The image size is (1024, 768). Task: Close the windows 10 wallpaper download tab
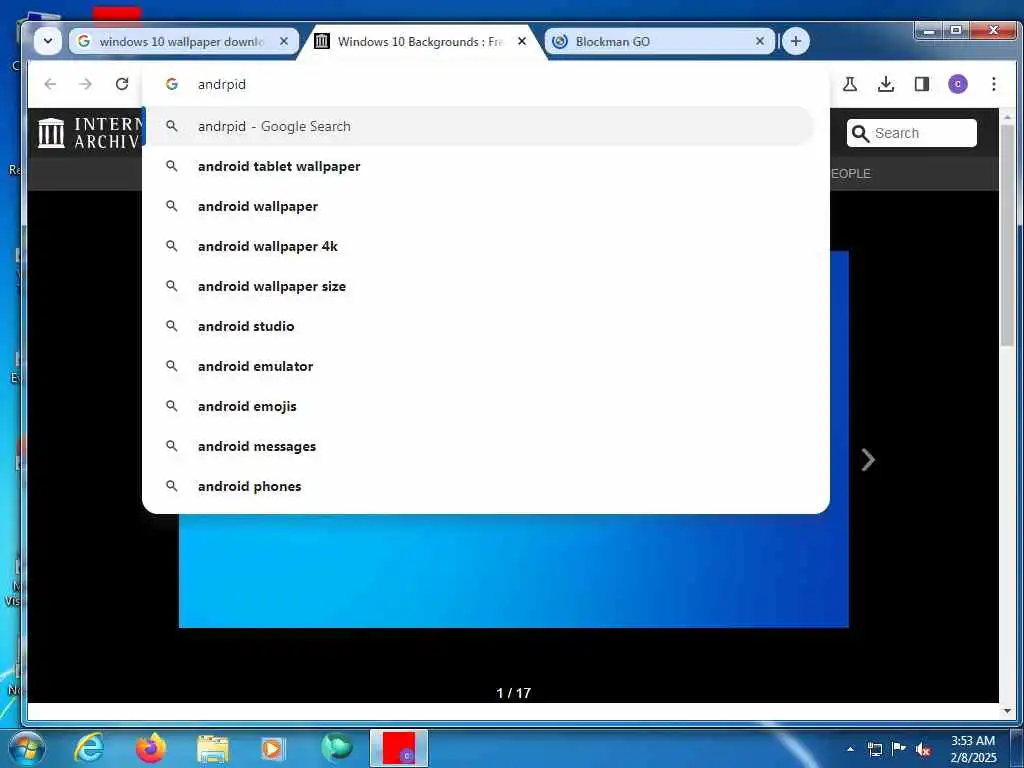pyautogui.click(x=283, y=41)
